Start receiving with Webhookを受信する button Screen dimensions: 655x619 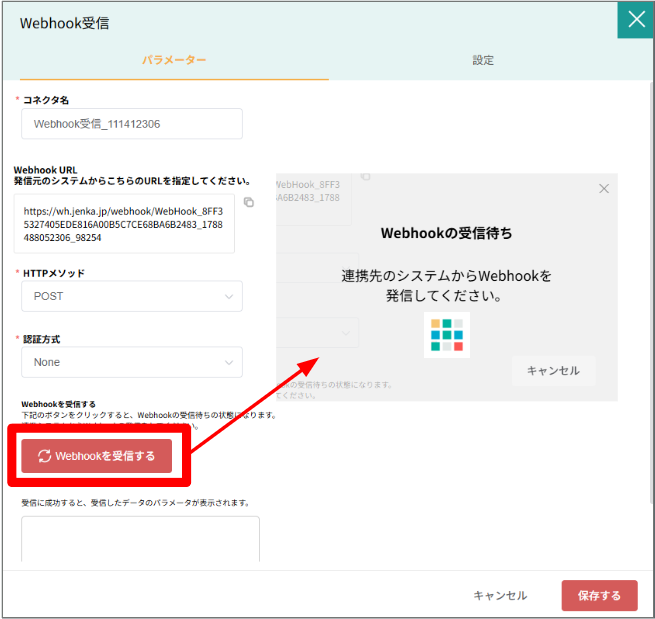pyautogui.click(x=96, y=456)
